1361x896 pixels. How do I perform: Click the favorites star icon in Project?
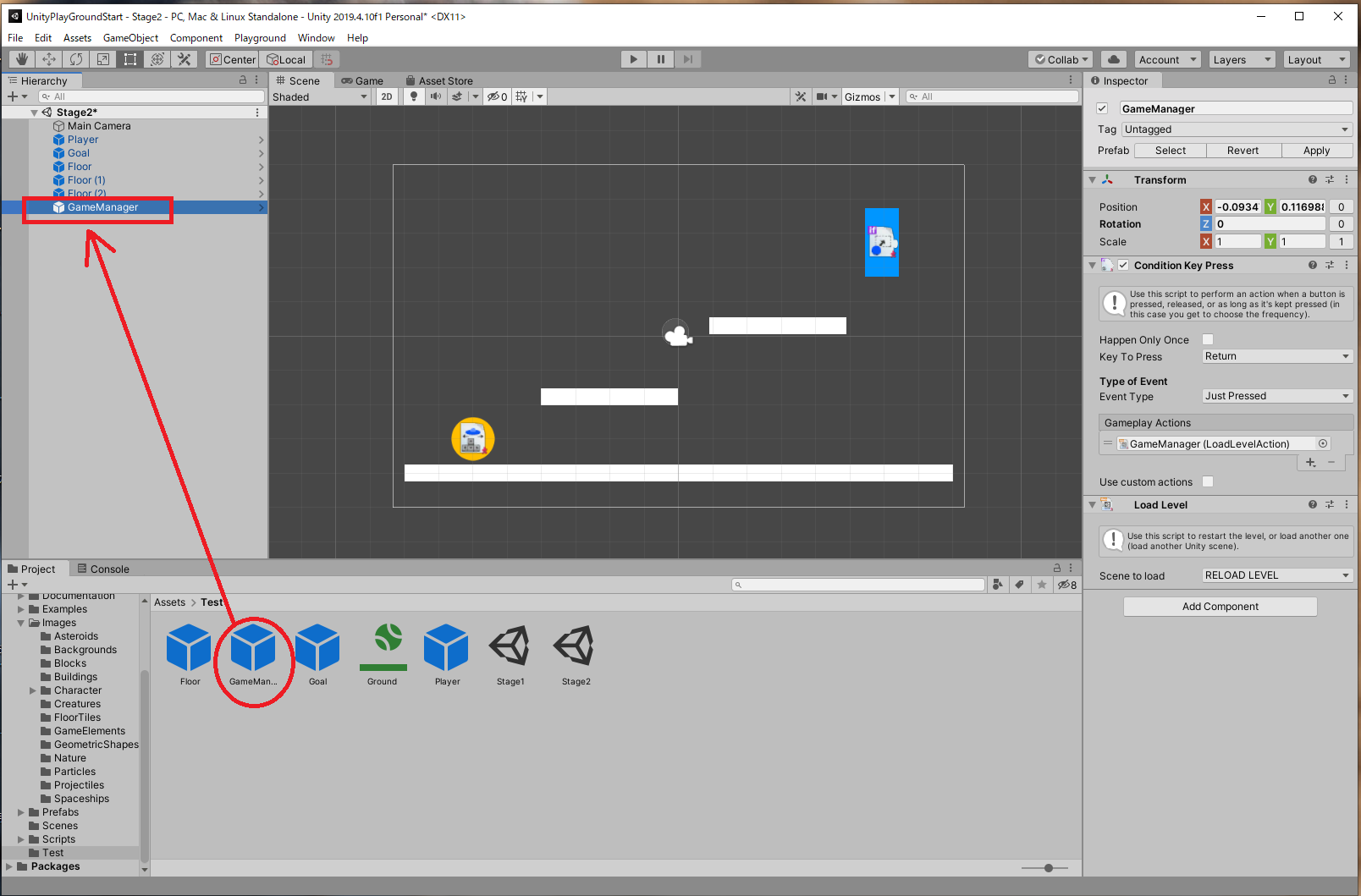coord(1042,585)
